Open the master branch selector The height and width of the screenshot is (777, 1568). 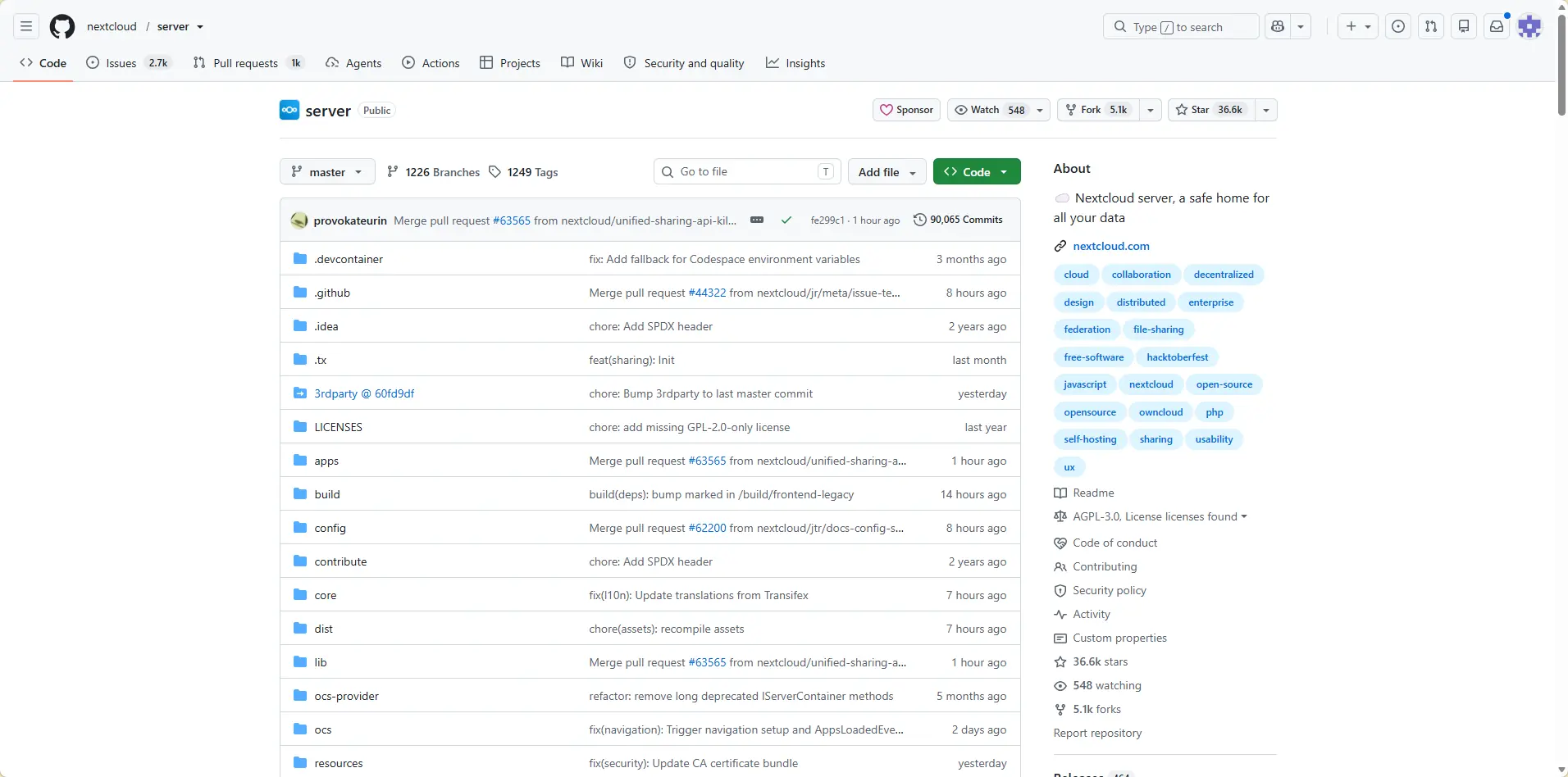pos(327,172)
